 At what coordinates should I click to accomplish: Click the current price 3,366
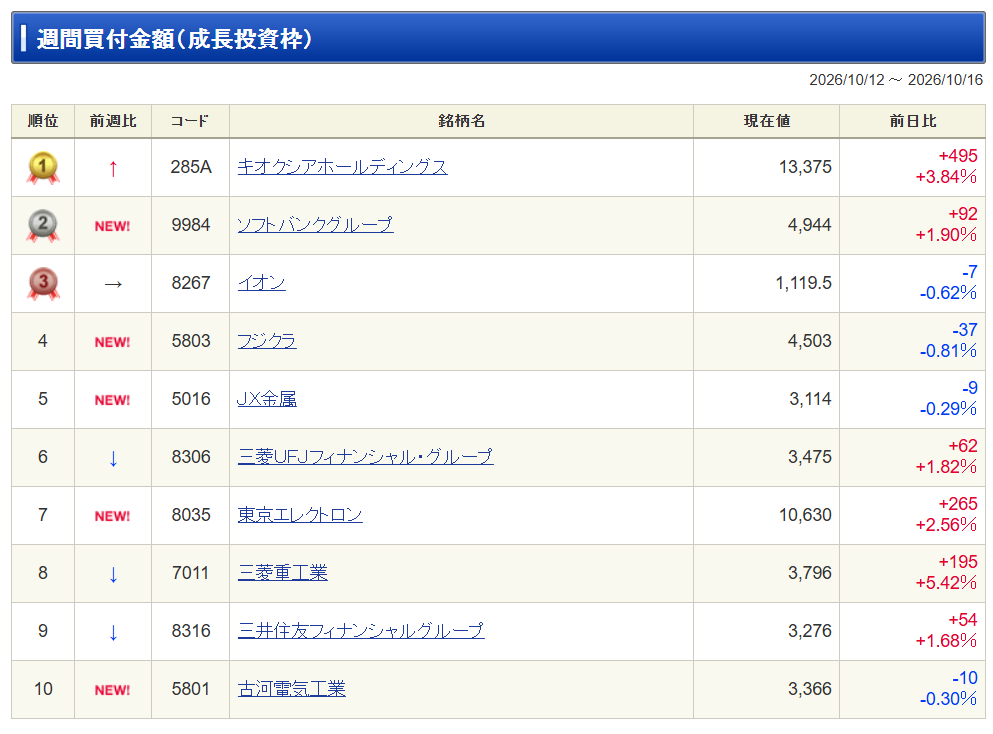pos(809,688)
